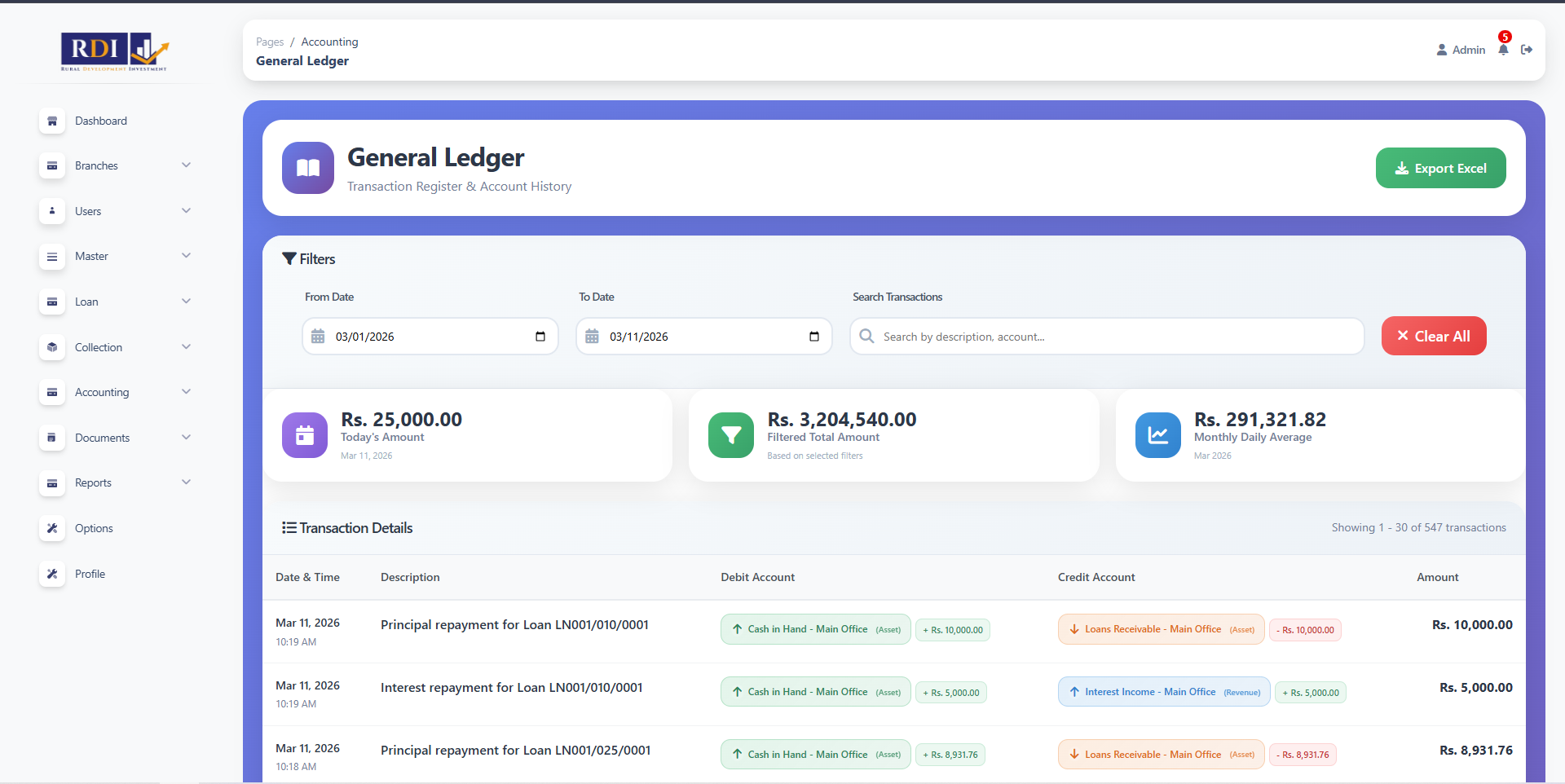The height and width of the screenshot is (784, 1565).
Task: Click the Export Excel button
Action: click(1440, 168)
